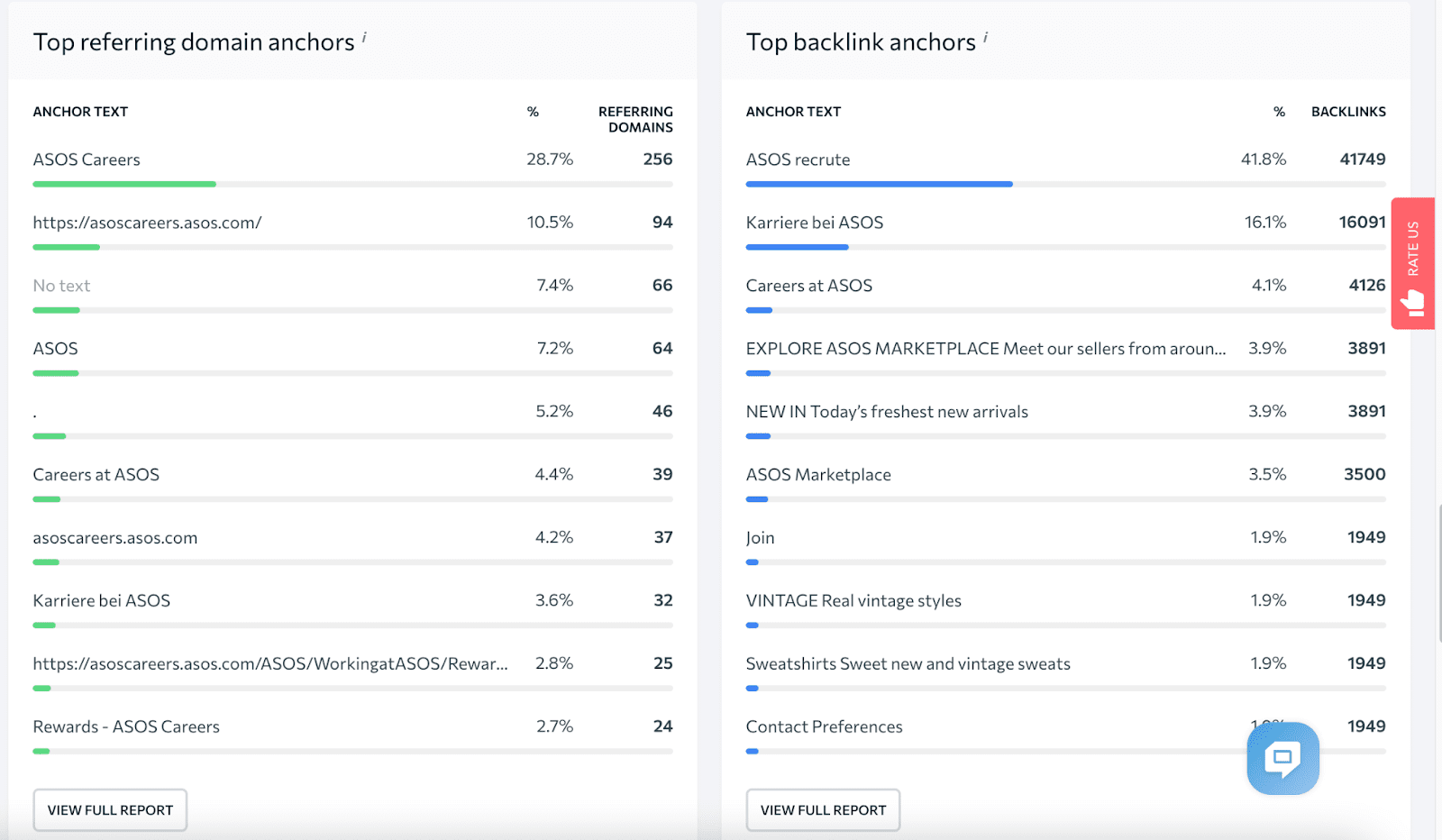
Task: Click the 41.8% percentage value
Action: pos(1264,159)
